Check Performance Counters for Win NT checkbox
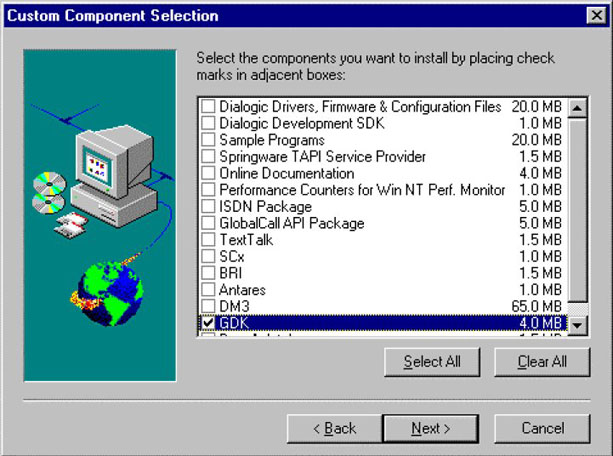Screen dimensions: 613x456 (208, 190)
